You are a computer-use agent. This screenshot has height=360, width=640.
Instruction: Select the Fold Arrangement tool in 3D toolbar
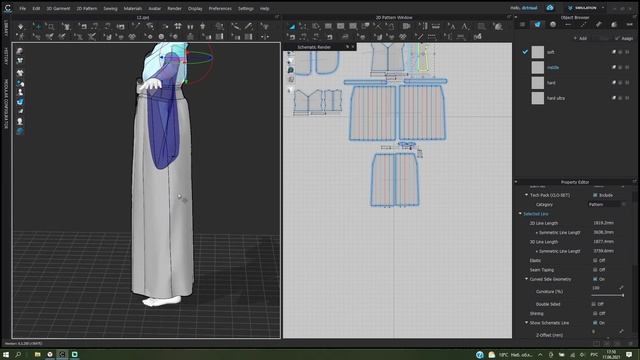coord(149,27)
